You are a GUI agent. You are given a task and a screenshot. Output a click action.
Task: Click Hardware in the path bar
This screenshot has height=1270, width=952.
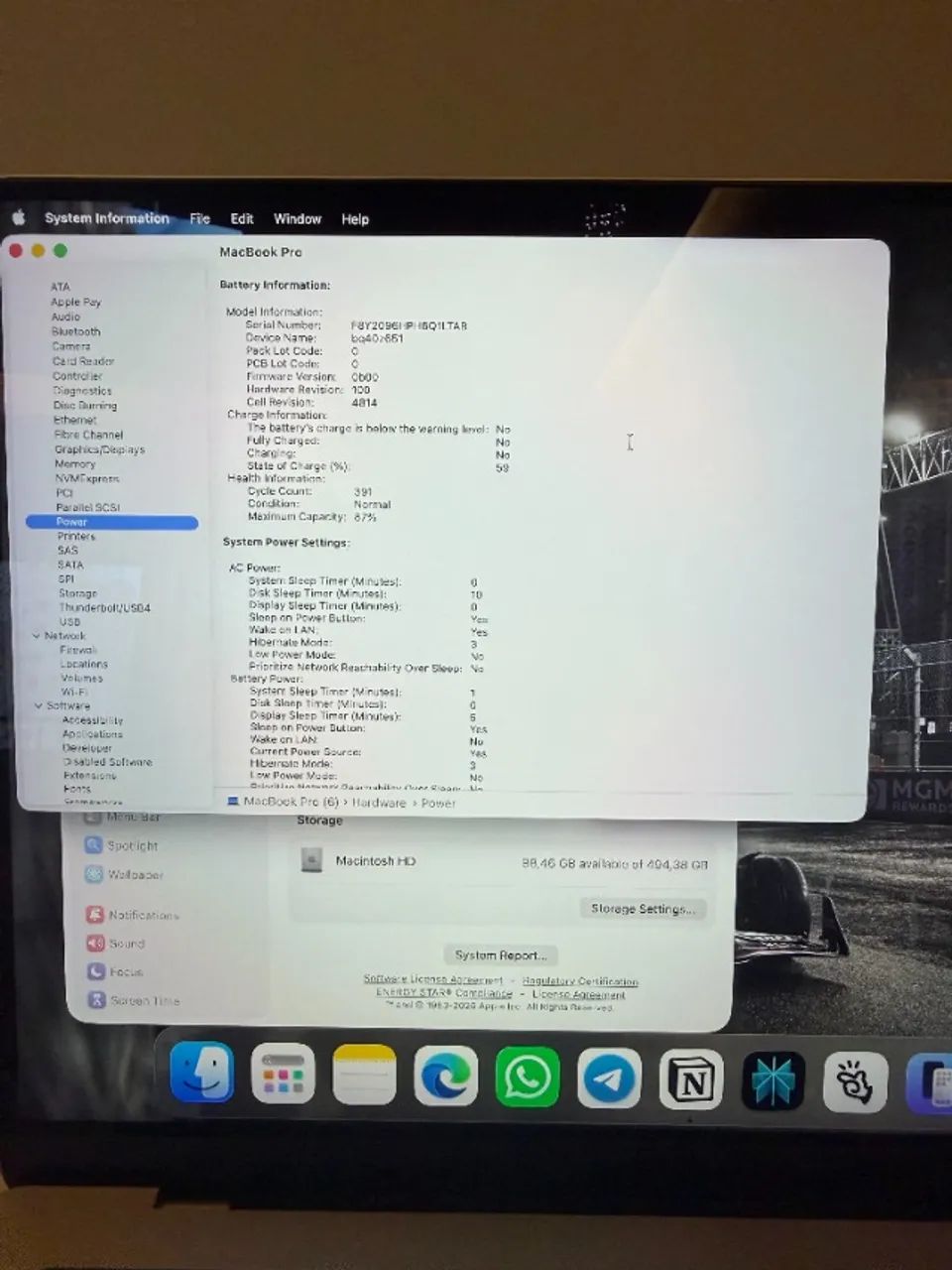[379, 803]
